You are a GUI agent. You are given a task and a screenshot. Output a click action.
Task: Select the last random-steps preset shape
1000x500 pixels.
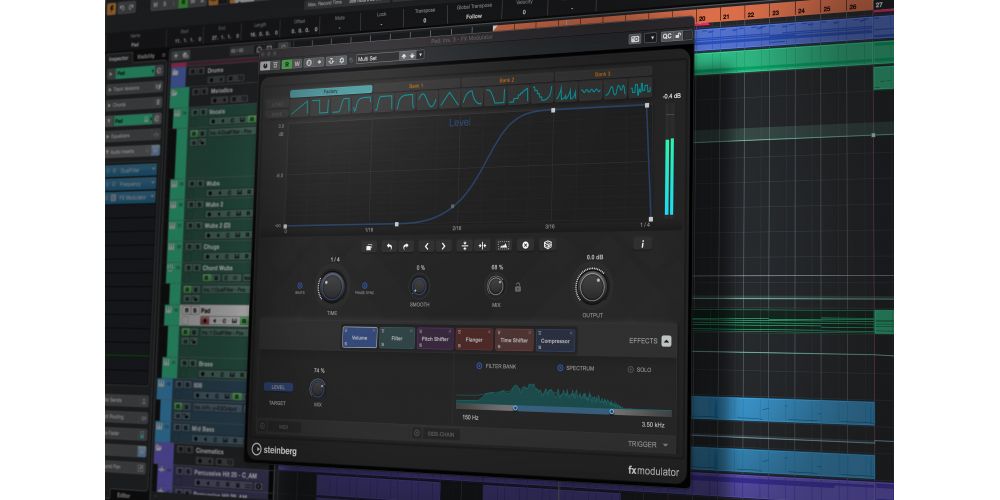click(640, 88)
